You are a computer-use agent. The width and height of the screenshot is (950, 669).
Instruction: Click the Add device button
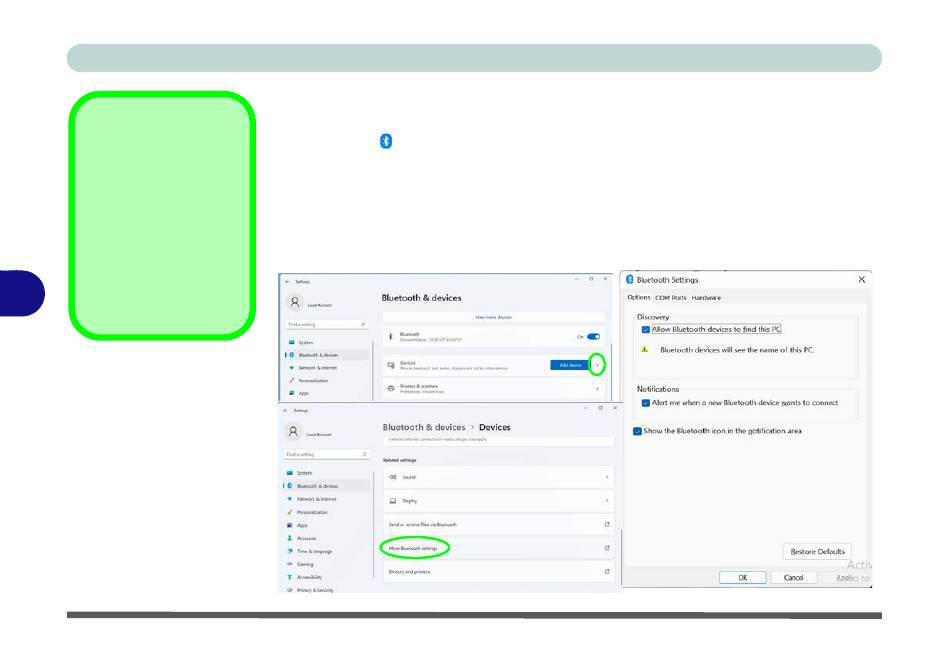coord(570,365)
